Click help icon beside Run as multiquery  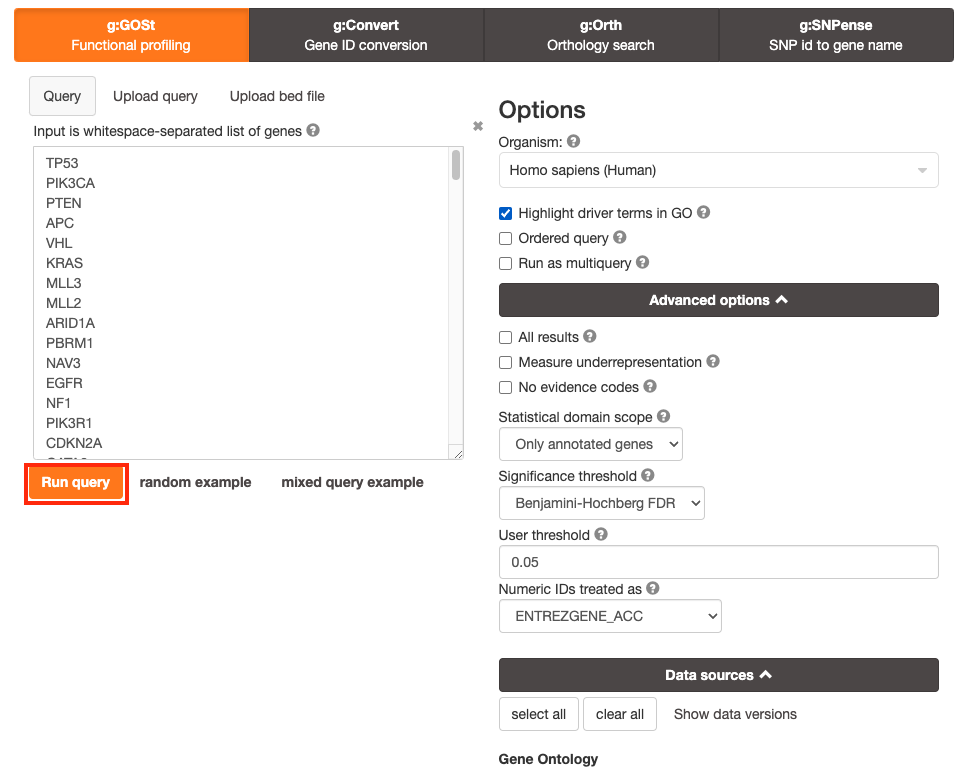pyautogui.click(x=643, y=263)
